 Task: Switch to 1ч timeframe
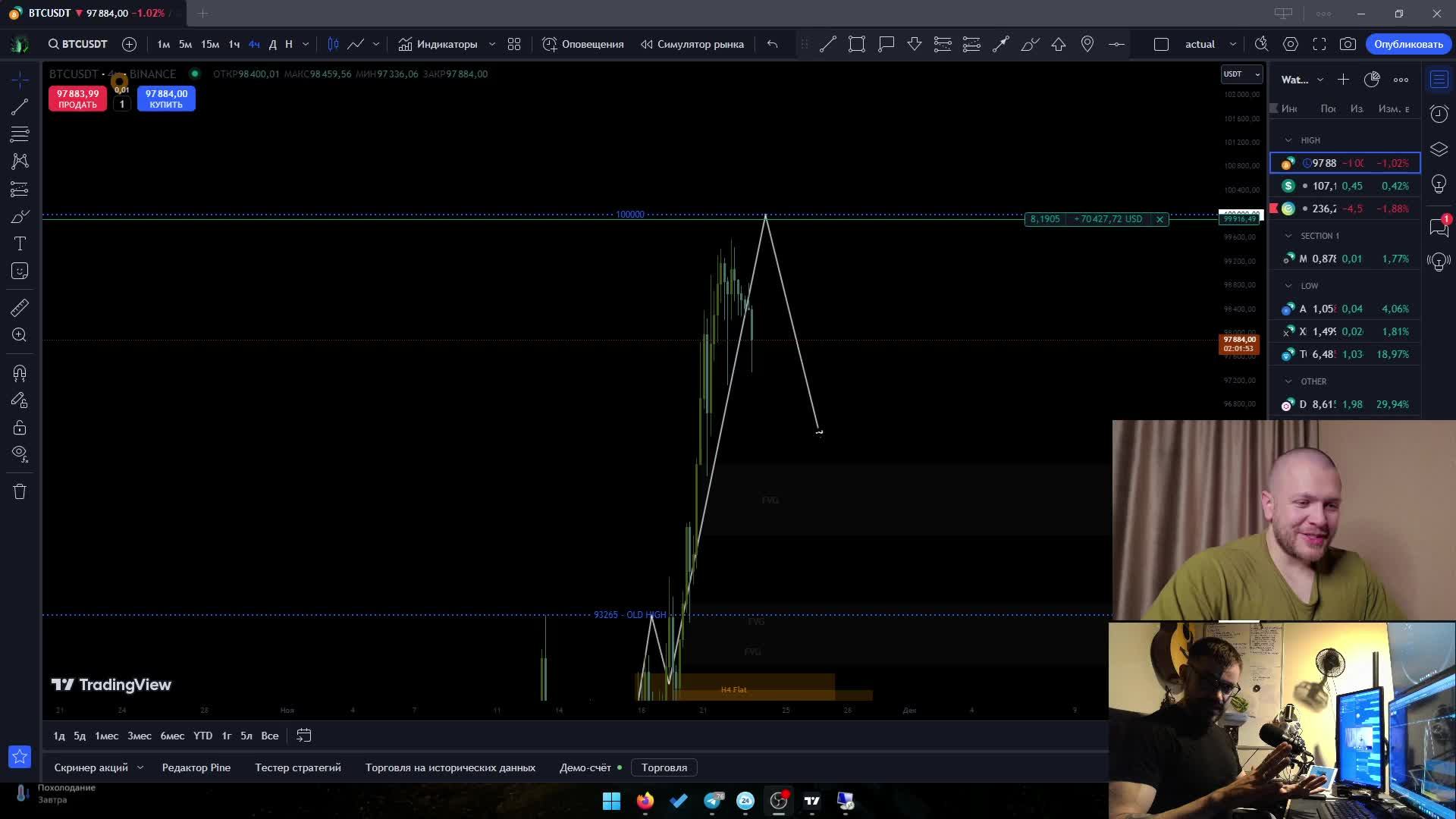[234, 44]
